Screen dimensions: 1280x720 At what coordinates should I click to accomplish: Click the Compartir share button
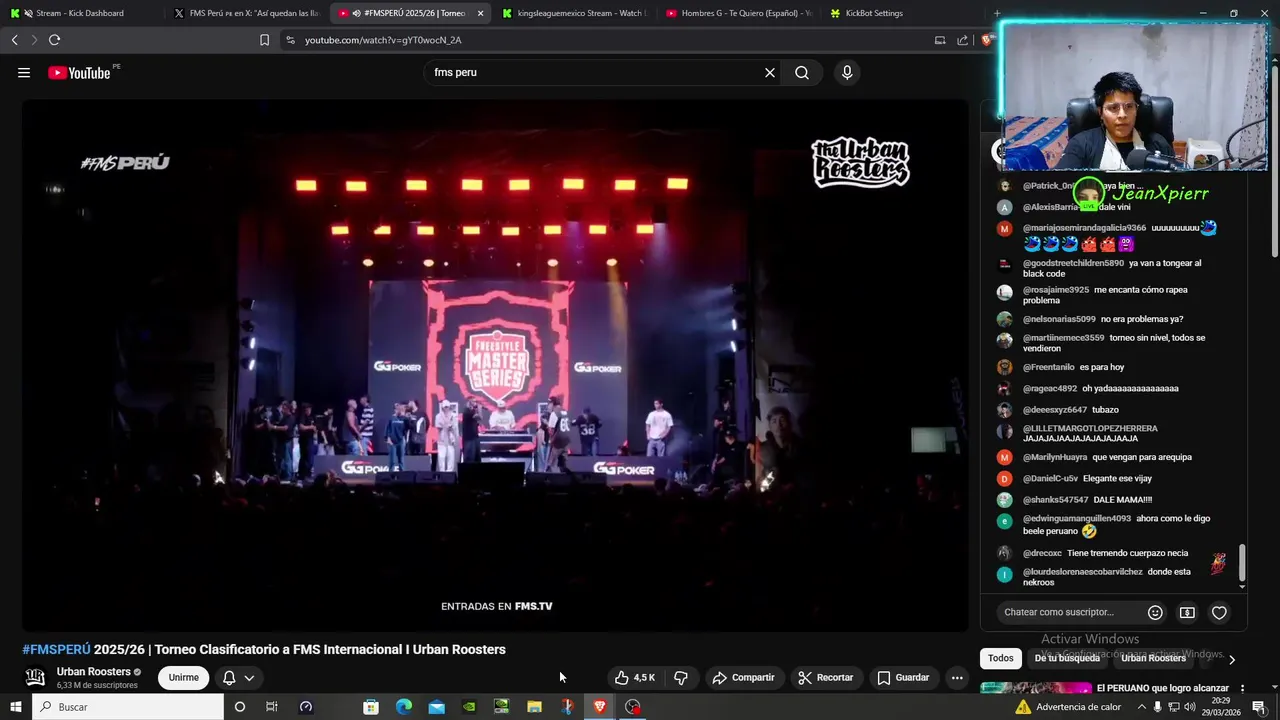[743, 678]
